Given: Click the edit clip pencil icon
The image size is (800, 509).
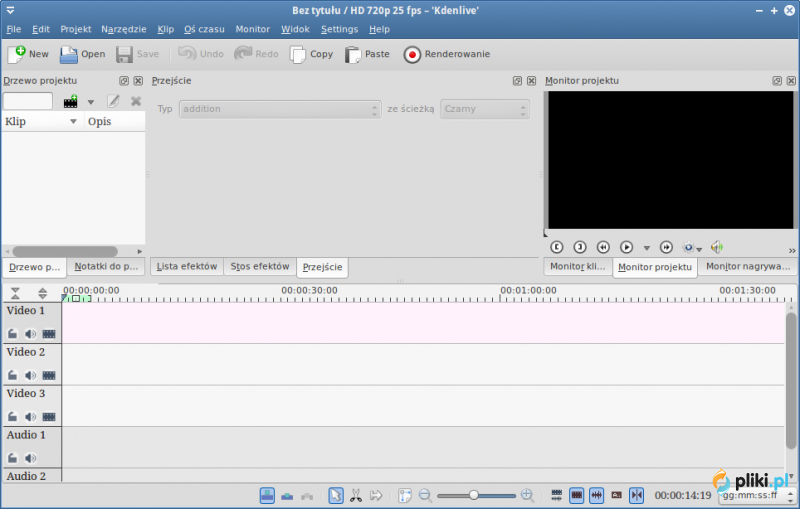Looking at the screenshot, I should (113, 101).
